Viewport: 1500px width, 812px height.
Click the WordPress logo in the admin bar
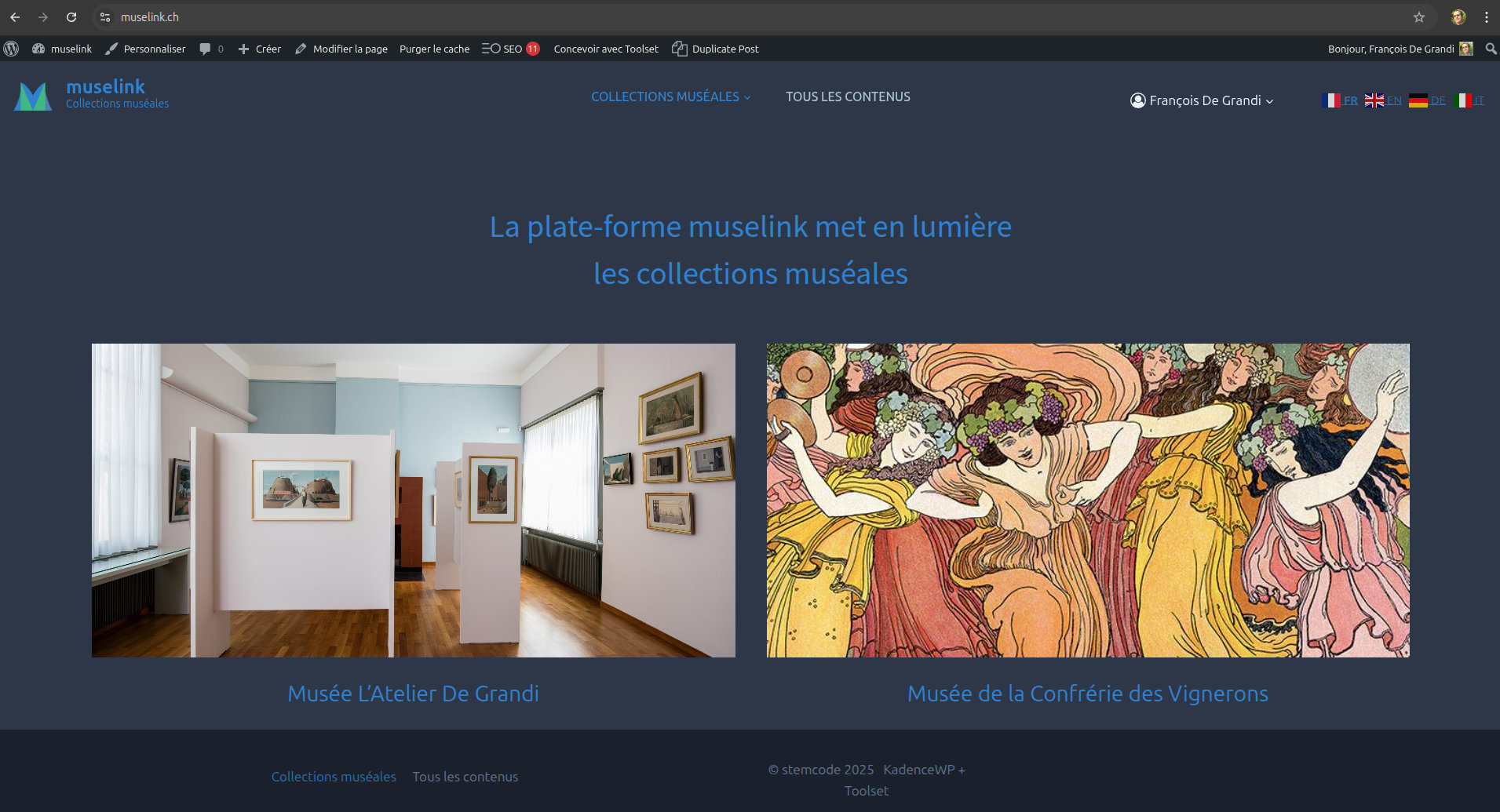pyautogui.click(x=11, y=49)
